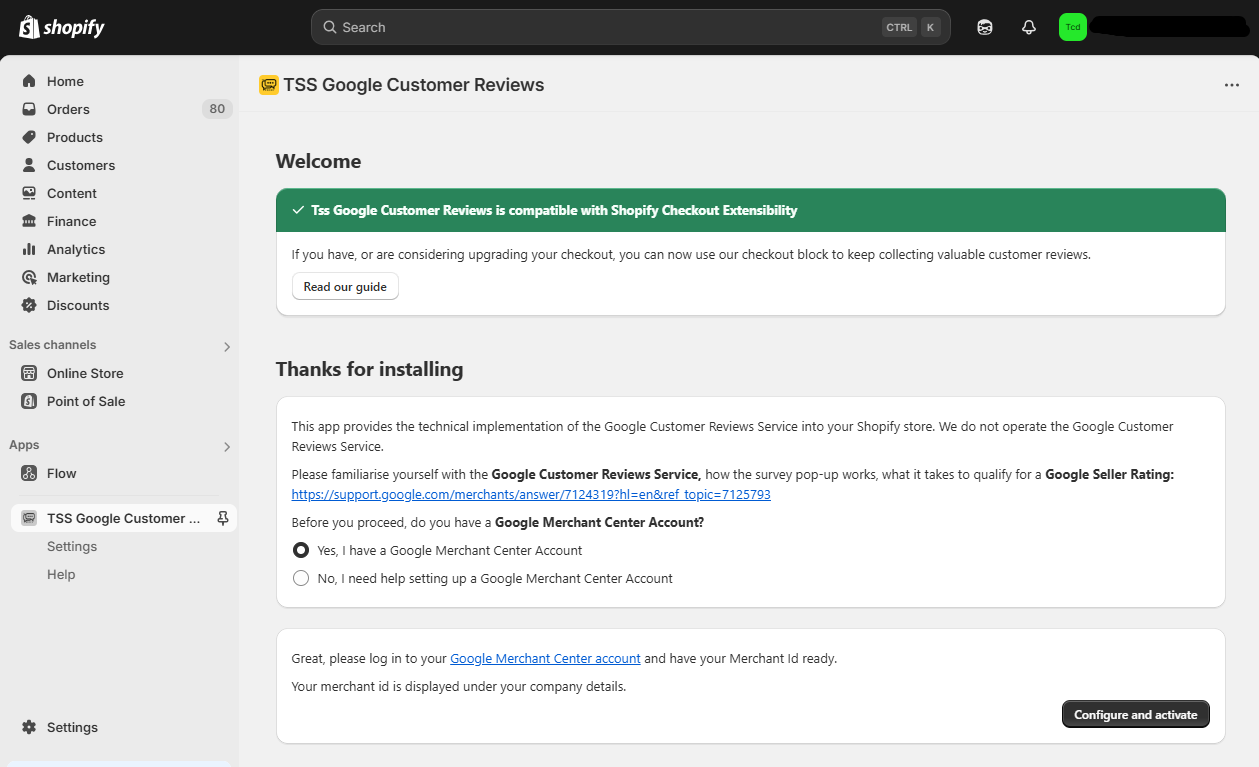
Task: Click the Discounts badge icon
Action: (x=29, y=305)
